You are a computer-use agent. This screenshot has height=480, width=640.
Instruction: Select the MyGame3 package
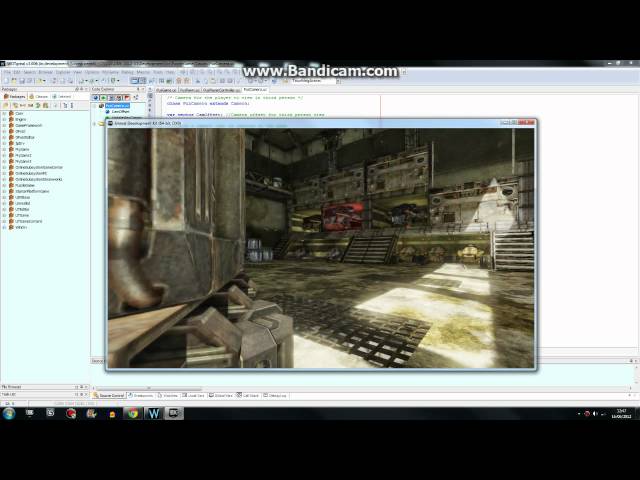[x=23, y=161]
